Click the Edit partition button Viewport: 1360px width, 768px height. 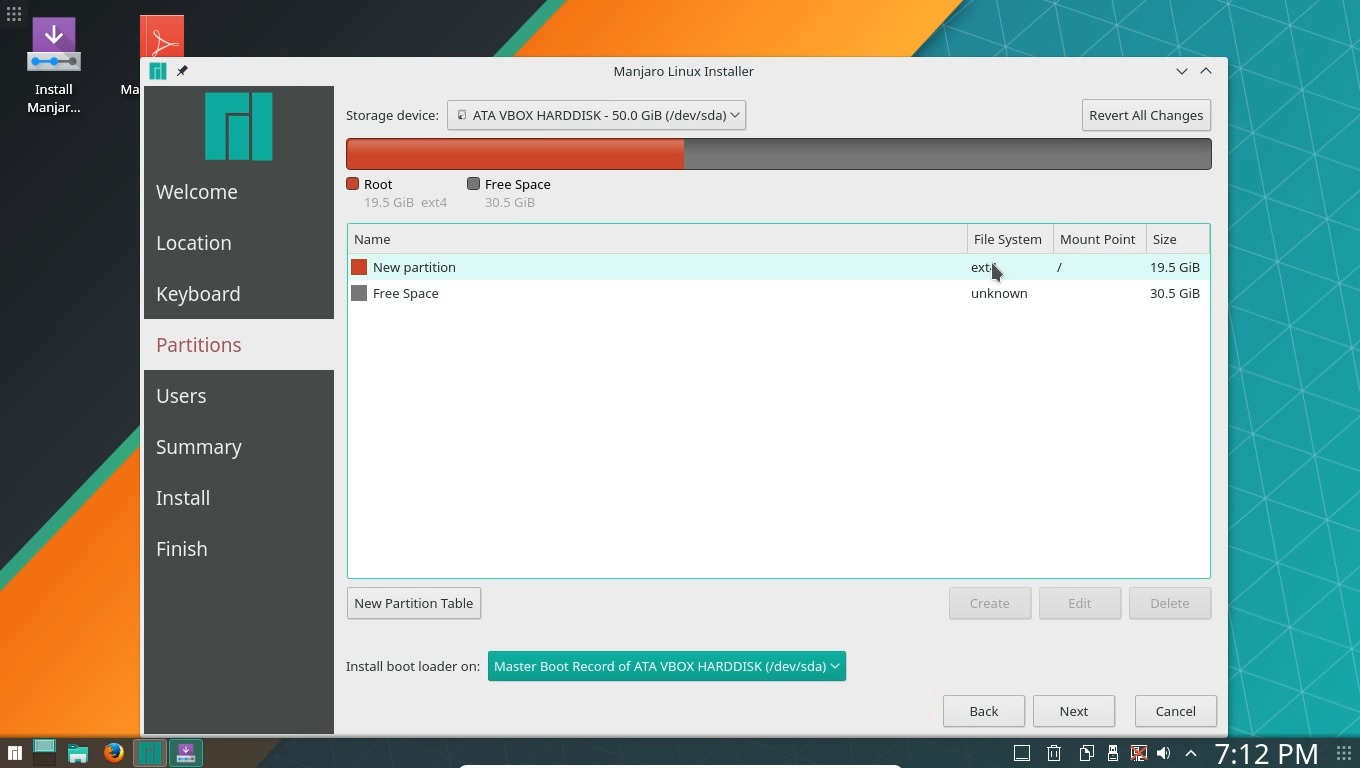pyautogui.click(x=1080, y=603)
